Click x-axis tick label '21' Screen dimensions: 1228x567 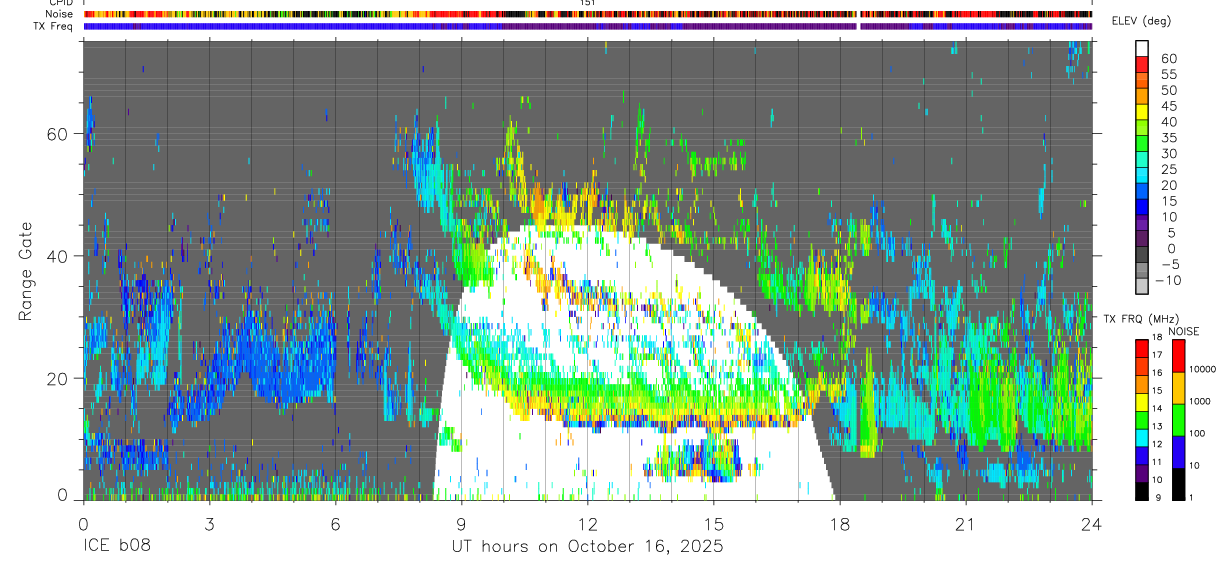965,523
